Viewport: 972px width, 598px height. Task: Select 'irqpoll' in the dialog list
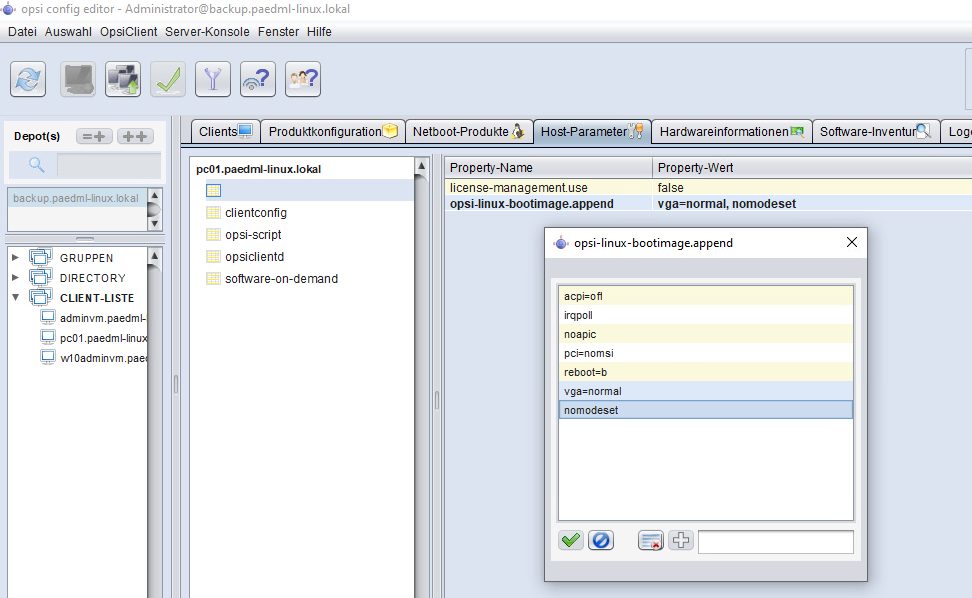pos(705,315)
